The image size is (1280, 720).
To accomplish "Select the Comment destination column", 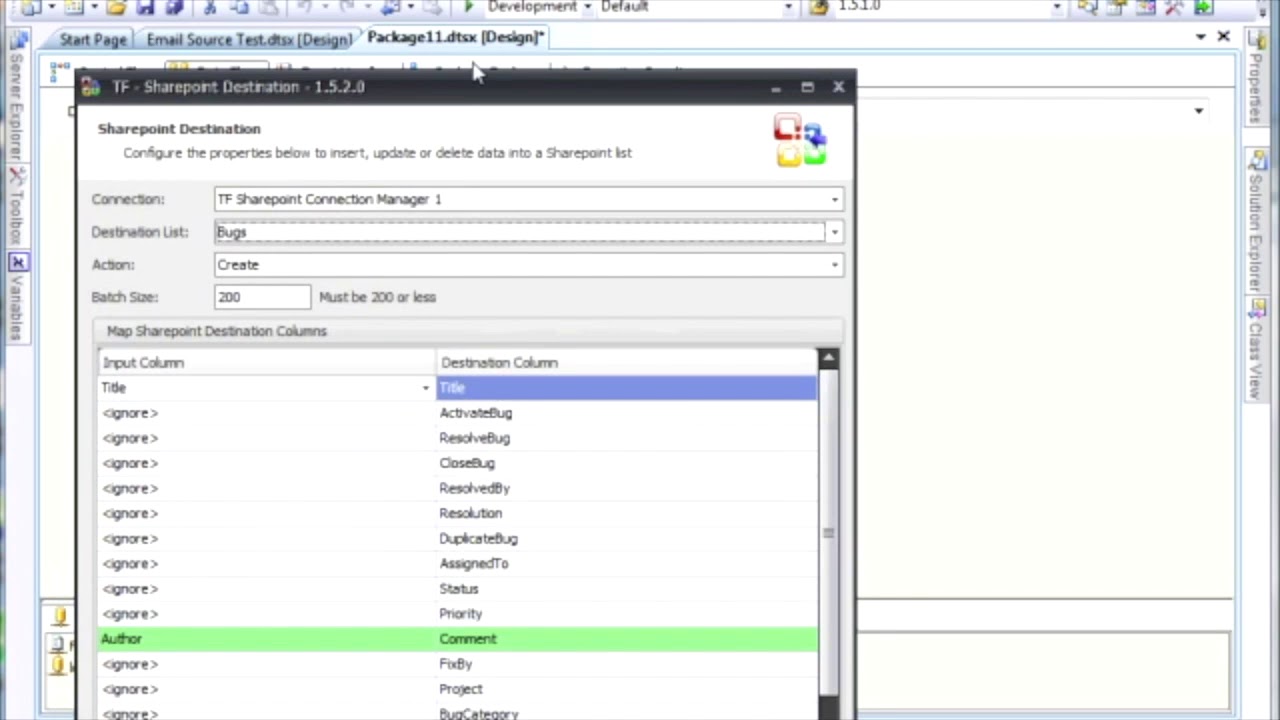I will click(x=627, y=639).
